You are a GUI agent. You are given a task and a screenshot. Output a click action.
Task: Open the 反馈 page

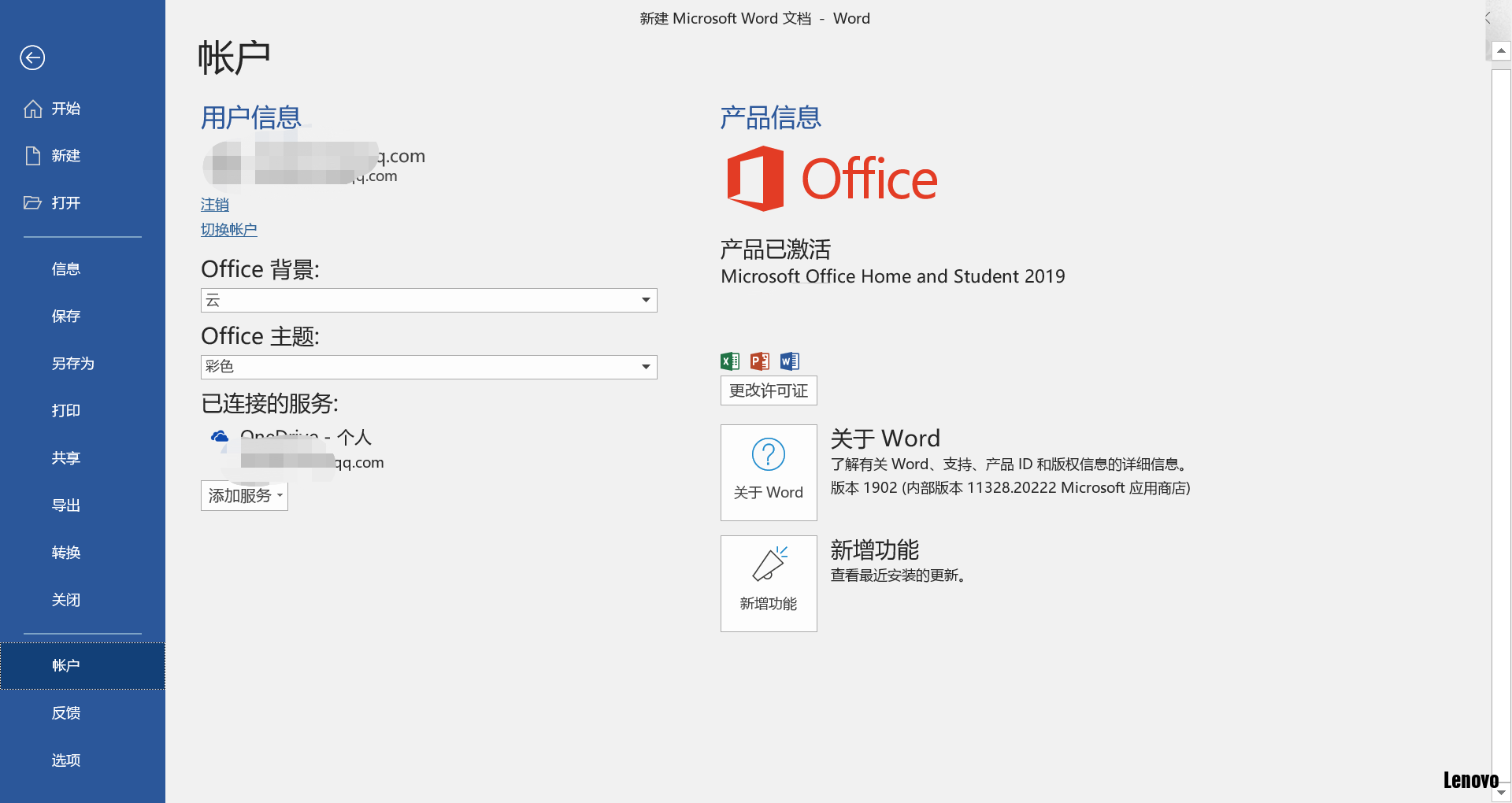pos(83,713)
